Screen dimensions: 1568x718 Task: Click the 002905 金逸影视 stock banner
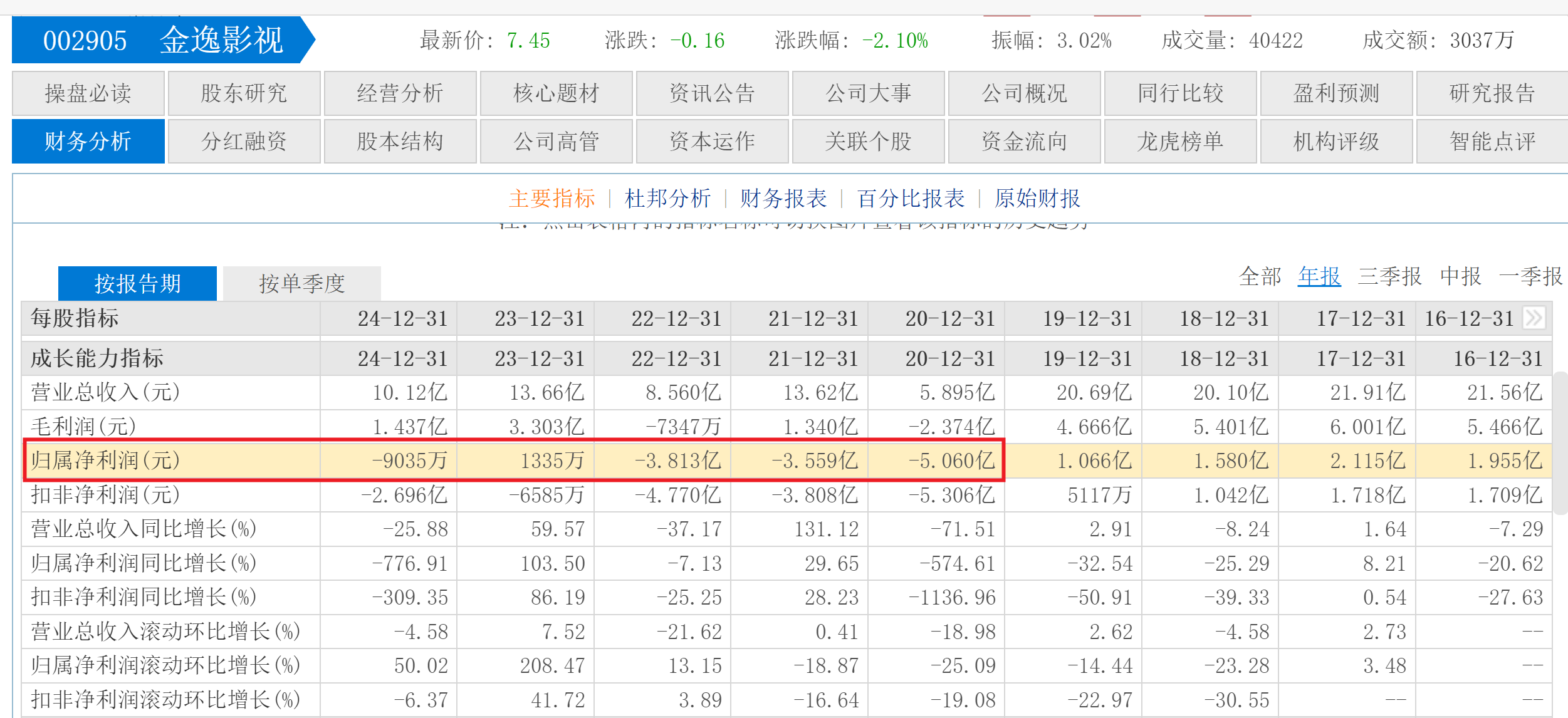point(162,40)
